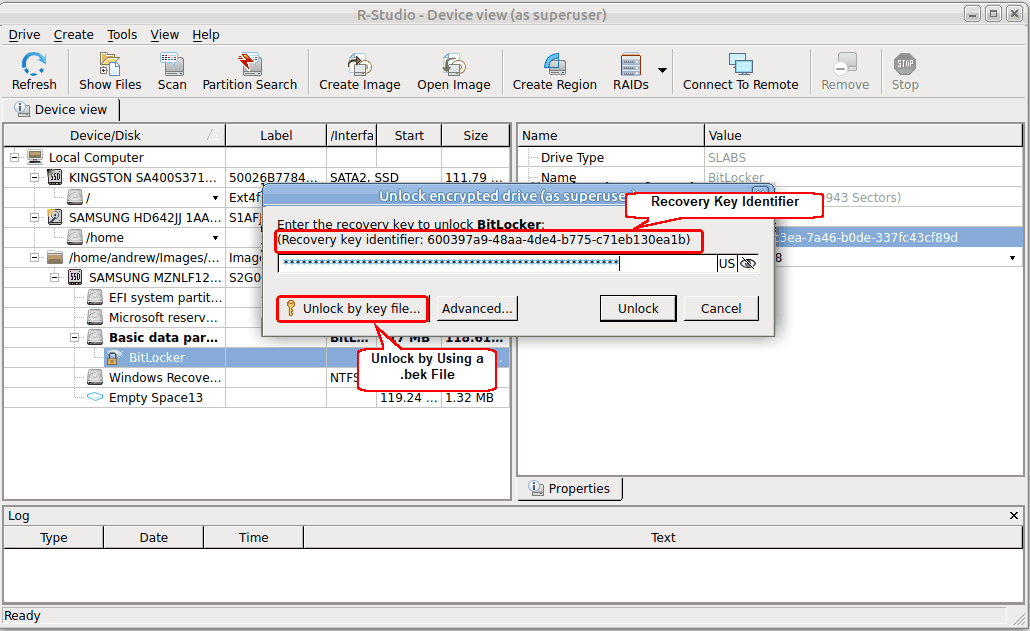Viewport: 1030px width, 631px height.
Task: Click the Unlock button
Action: pyautogui.click(x=638, y=309)
